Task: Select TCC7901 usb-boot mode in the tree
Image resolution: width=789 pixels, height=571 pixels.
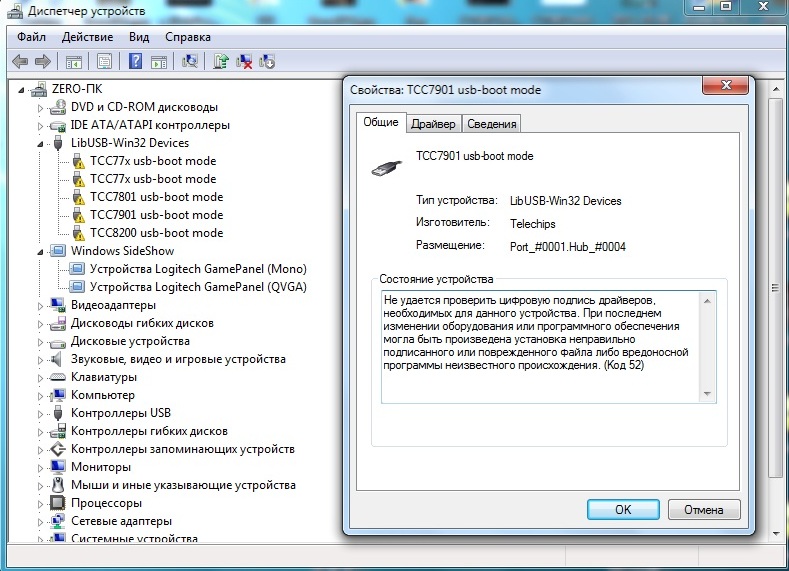Action: coord(156,215)
